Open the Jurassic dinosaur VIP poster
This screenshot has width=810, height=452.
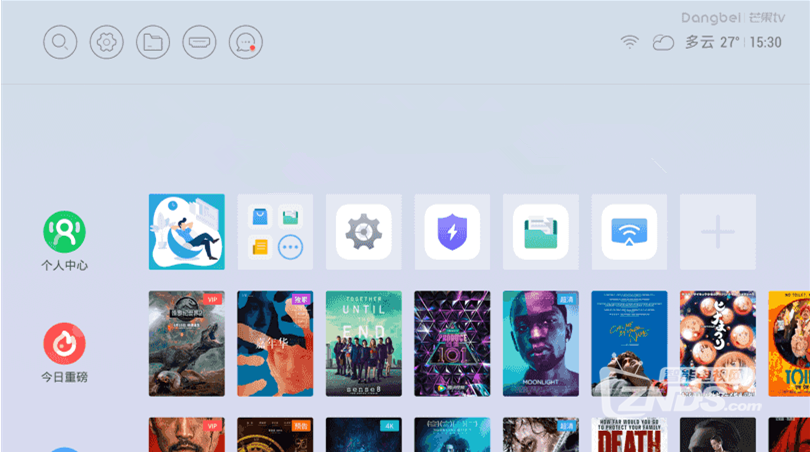(x=186, y=344)
